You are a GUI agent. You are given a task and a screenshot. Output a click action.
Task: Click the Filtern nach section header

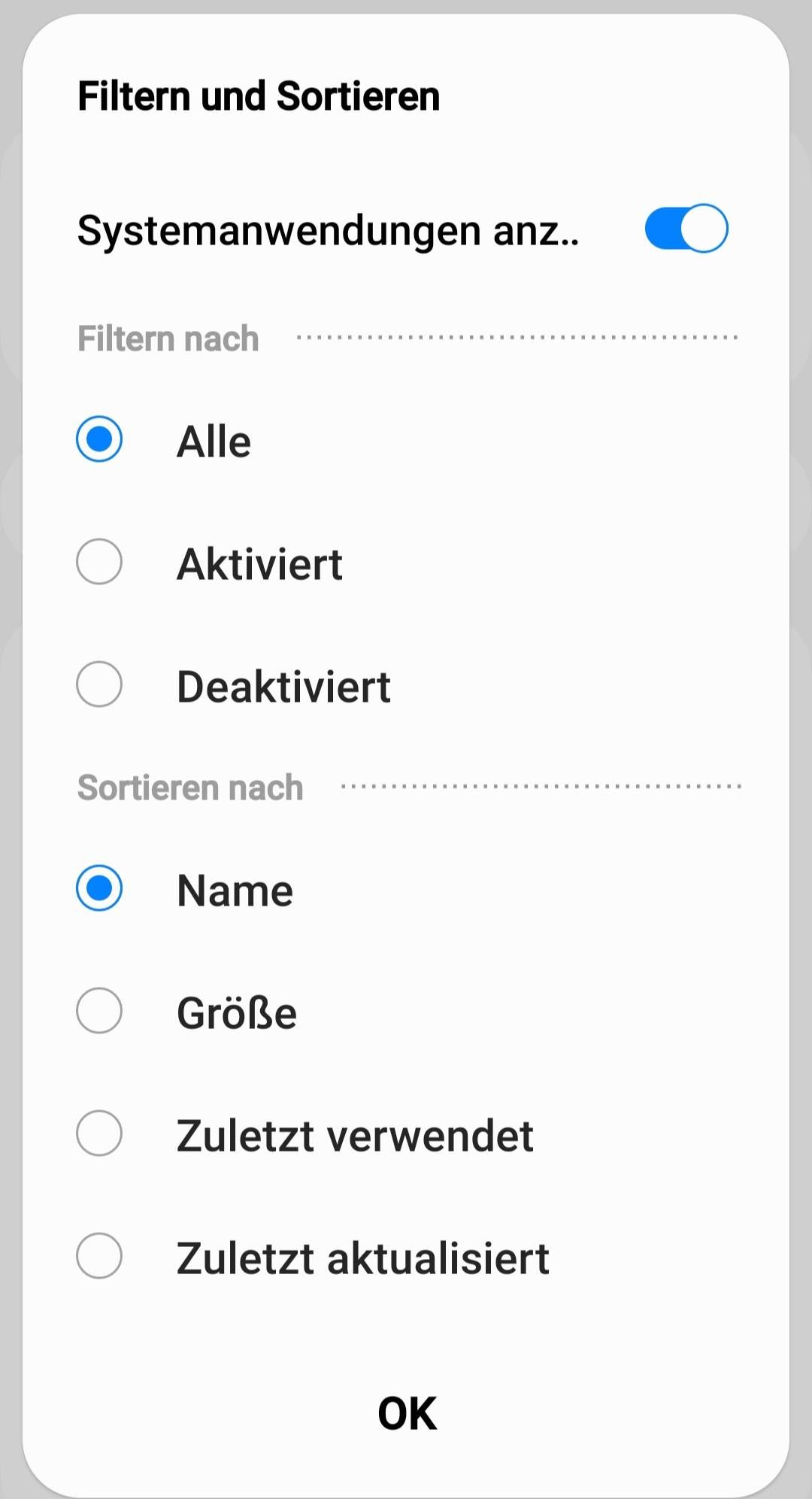pos(168,338)
